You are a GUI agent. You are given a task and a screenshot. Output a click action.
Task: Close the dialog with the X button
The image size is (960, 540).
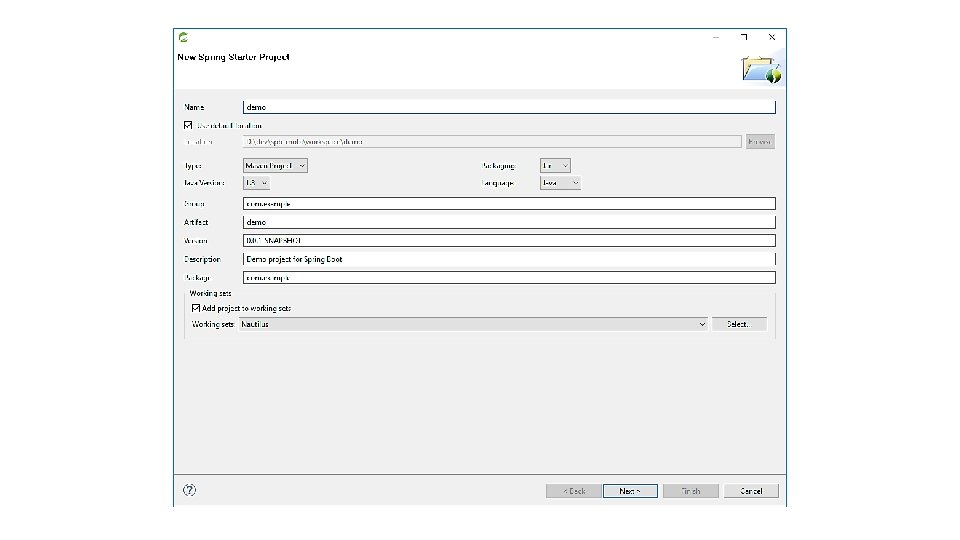[772, 37]
